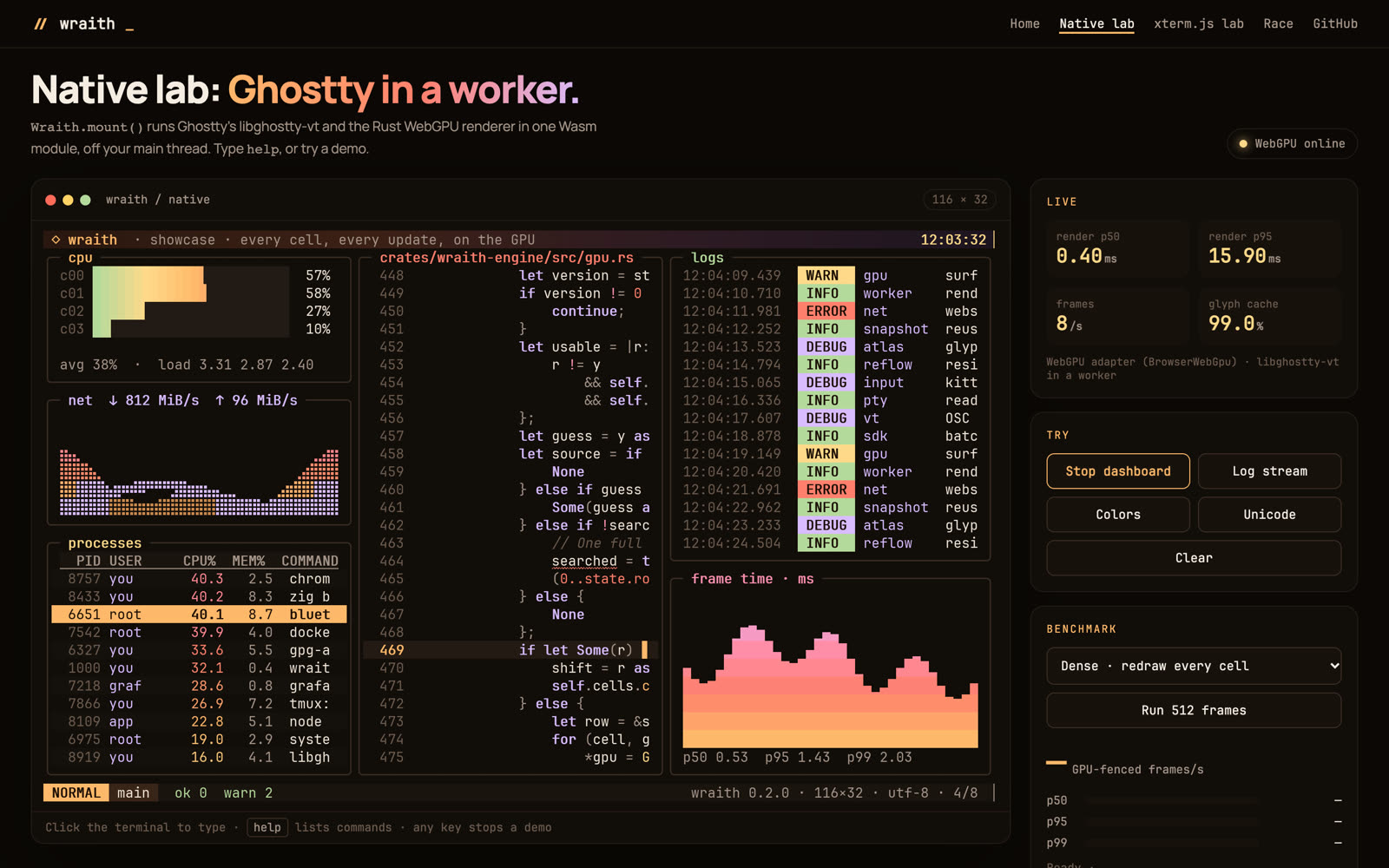This screenshot has height=868, width=1389.
Task: Launch the Unicode demo
Action: pyautogui.click(x=1269, y=515)
